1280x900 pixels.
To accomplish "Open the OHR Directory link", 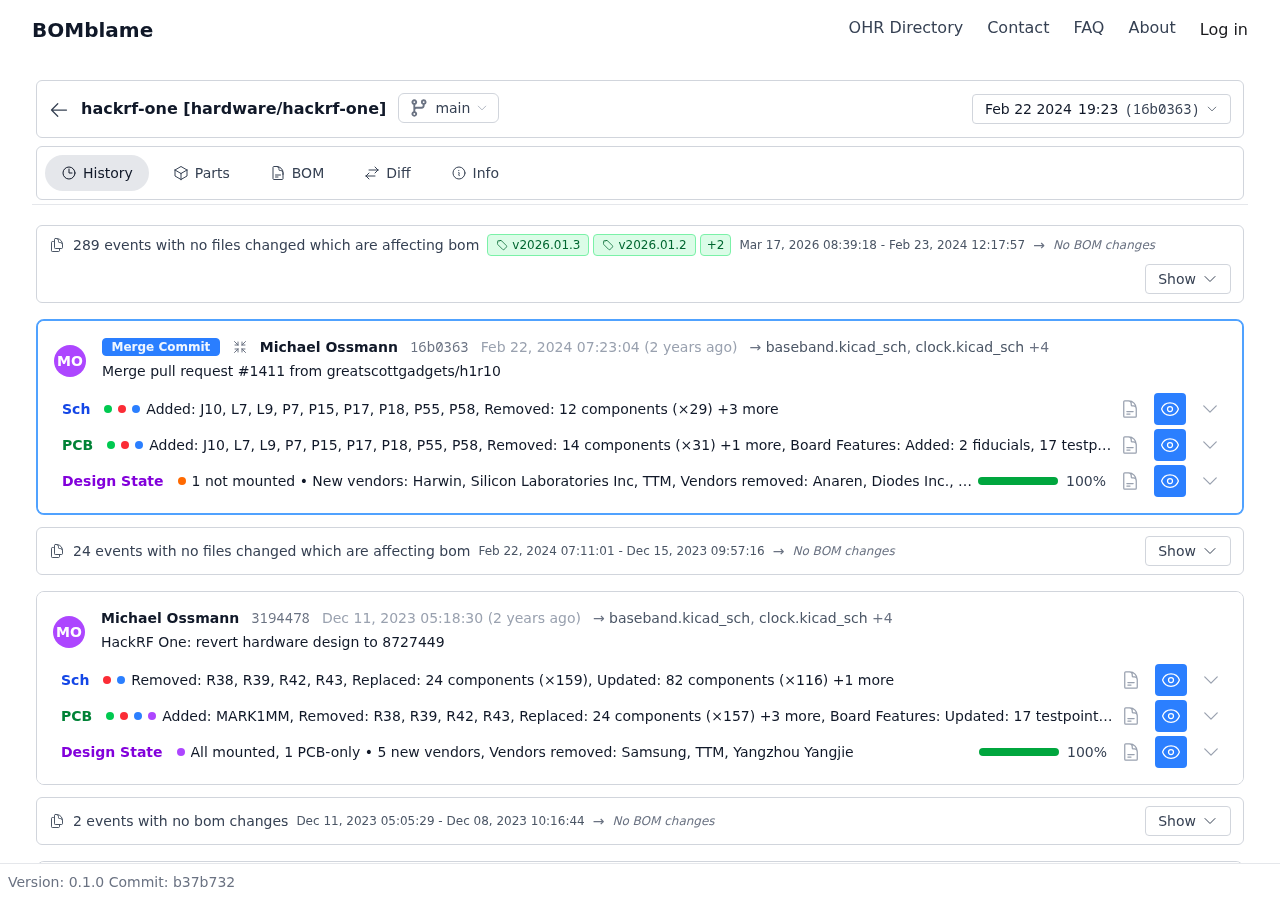I will [905, 28].
